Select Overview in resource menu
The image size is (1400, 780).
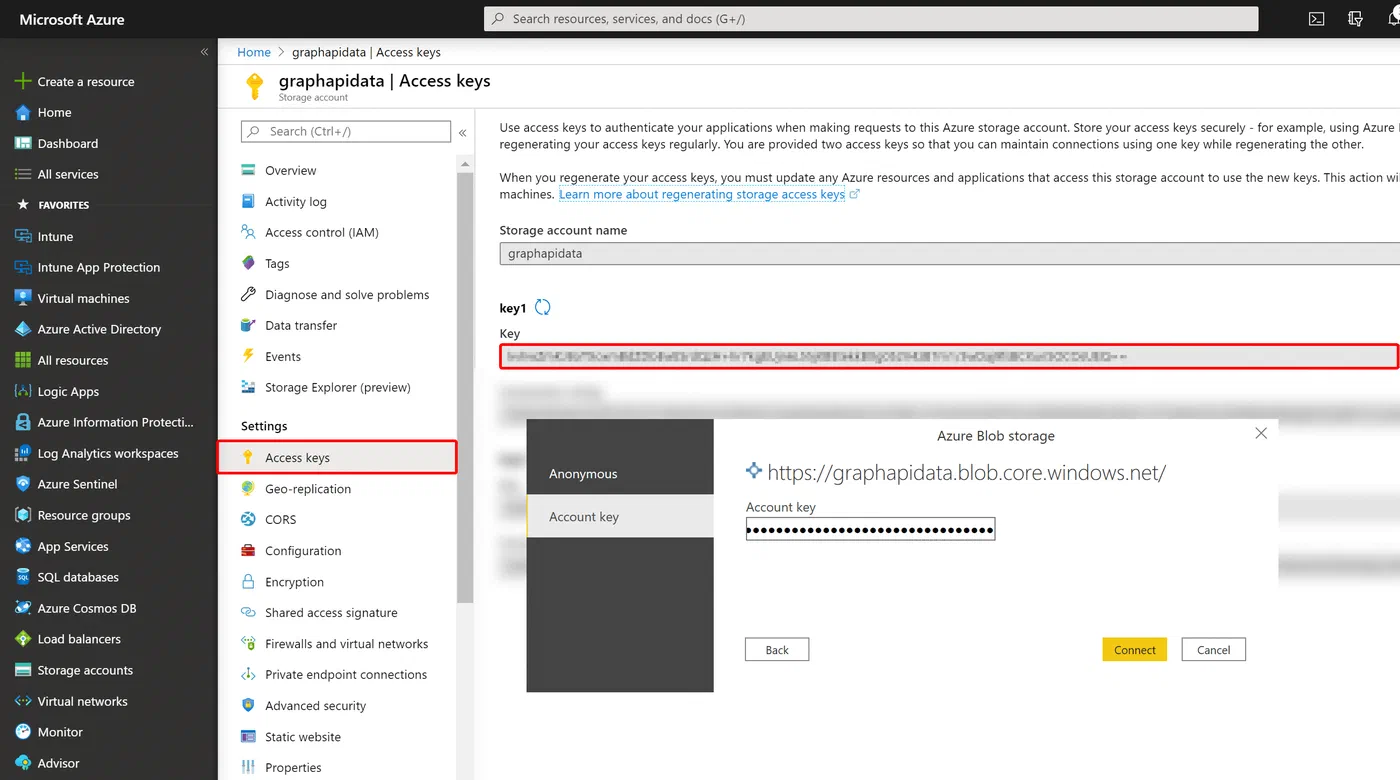click(x=290, y=171)
